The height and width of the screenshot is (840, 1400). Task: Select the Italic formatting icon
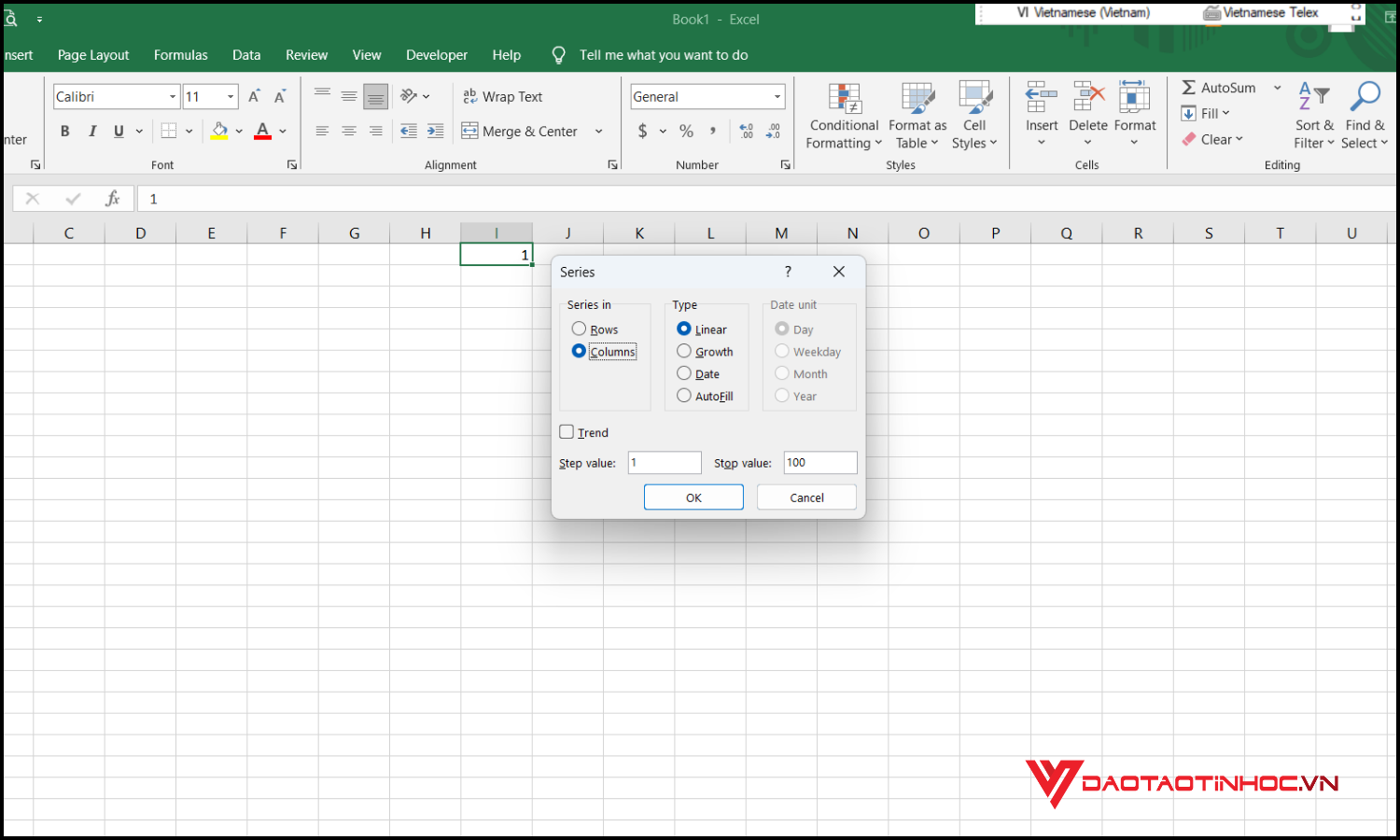(91, 131)
